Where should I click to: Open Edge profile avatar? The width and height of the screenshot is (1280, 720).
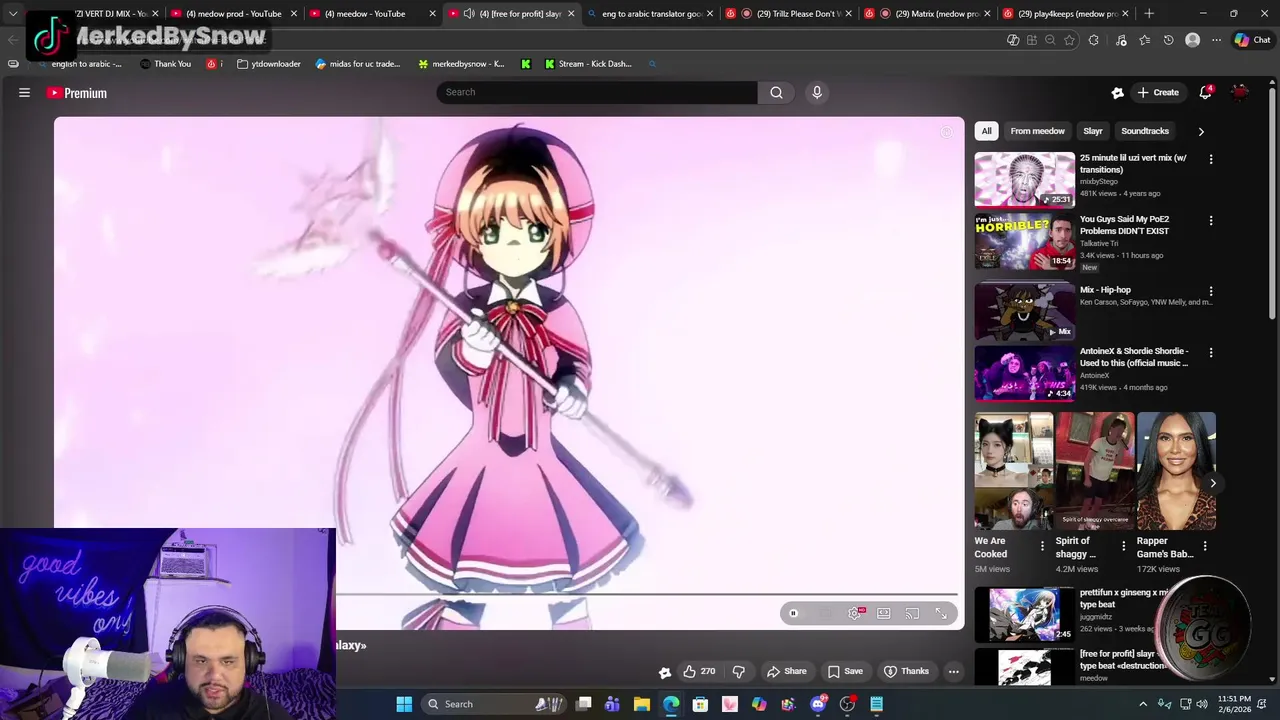tap(1192, 40)
